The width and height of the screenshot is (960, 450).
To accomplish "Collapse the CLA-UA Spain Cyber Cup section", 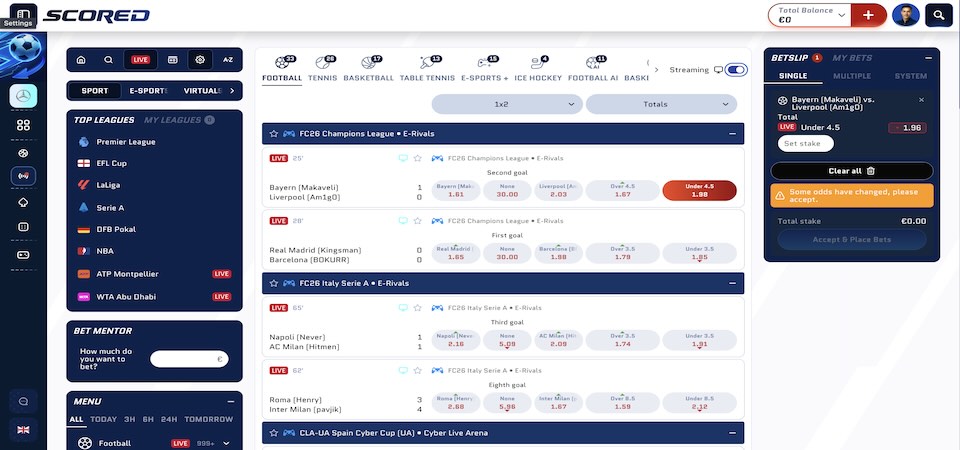I will (732, 433).
